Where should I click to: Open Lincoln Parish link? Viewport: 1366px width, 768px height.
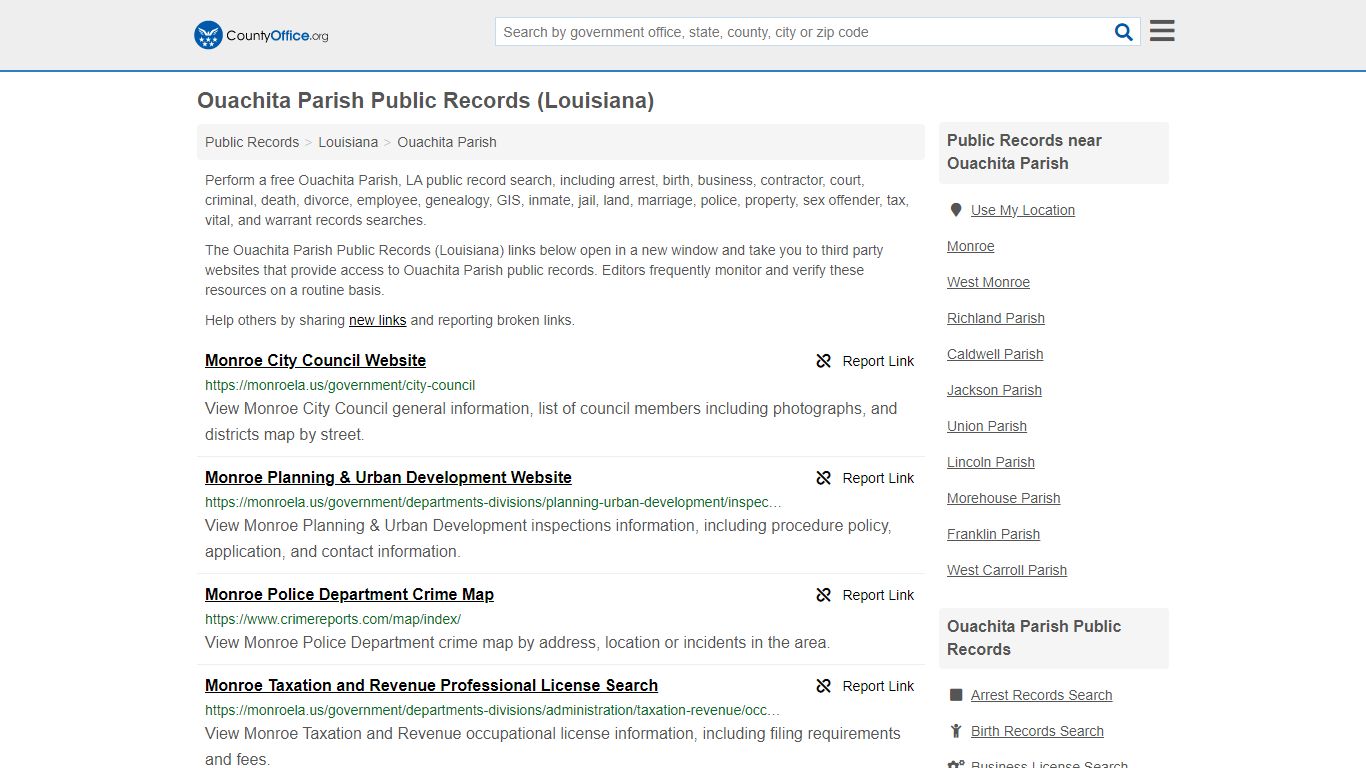click(991, 462)
